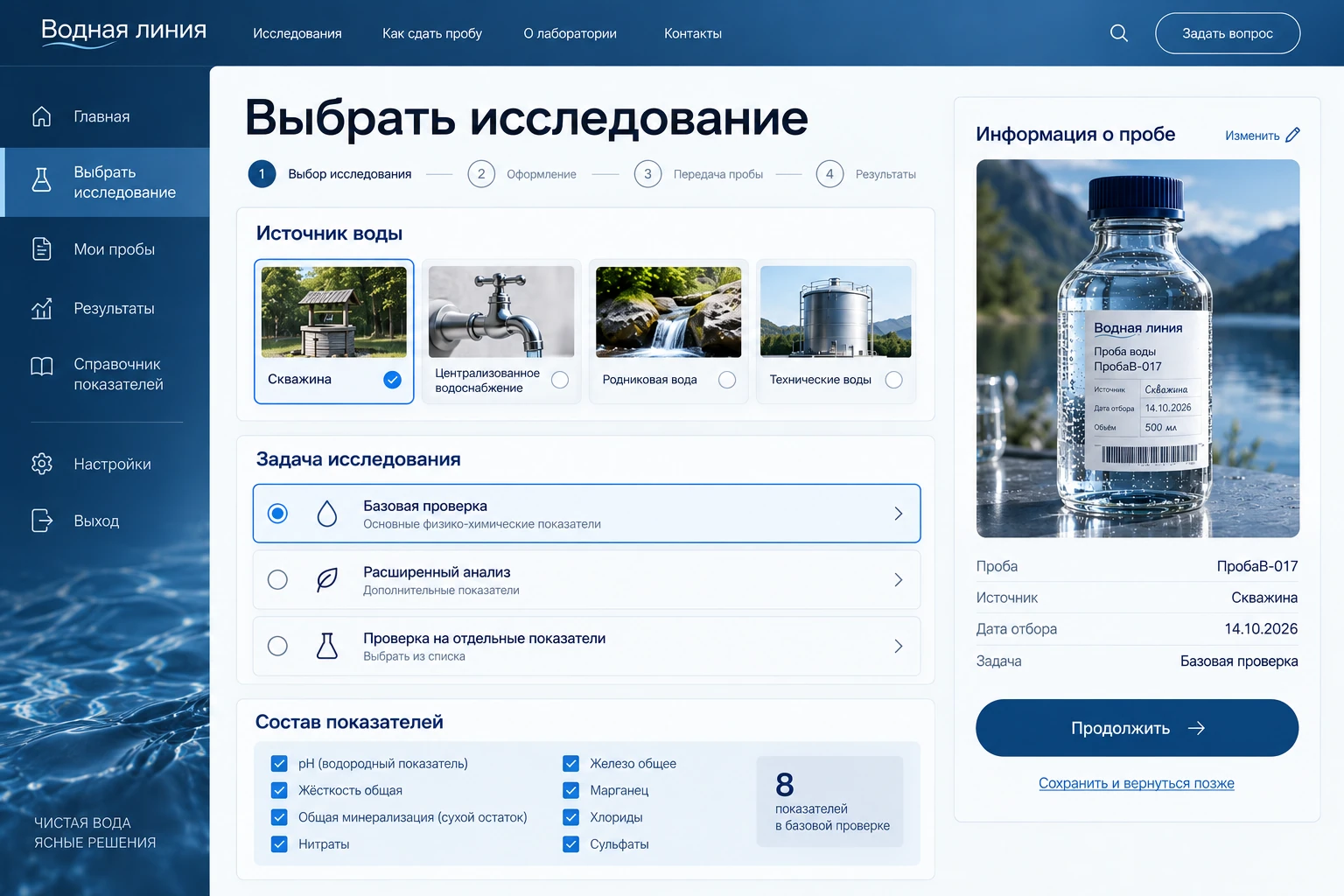
Task: Click the arrow icon on Продолжить button
Action: (1196, 728)
